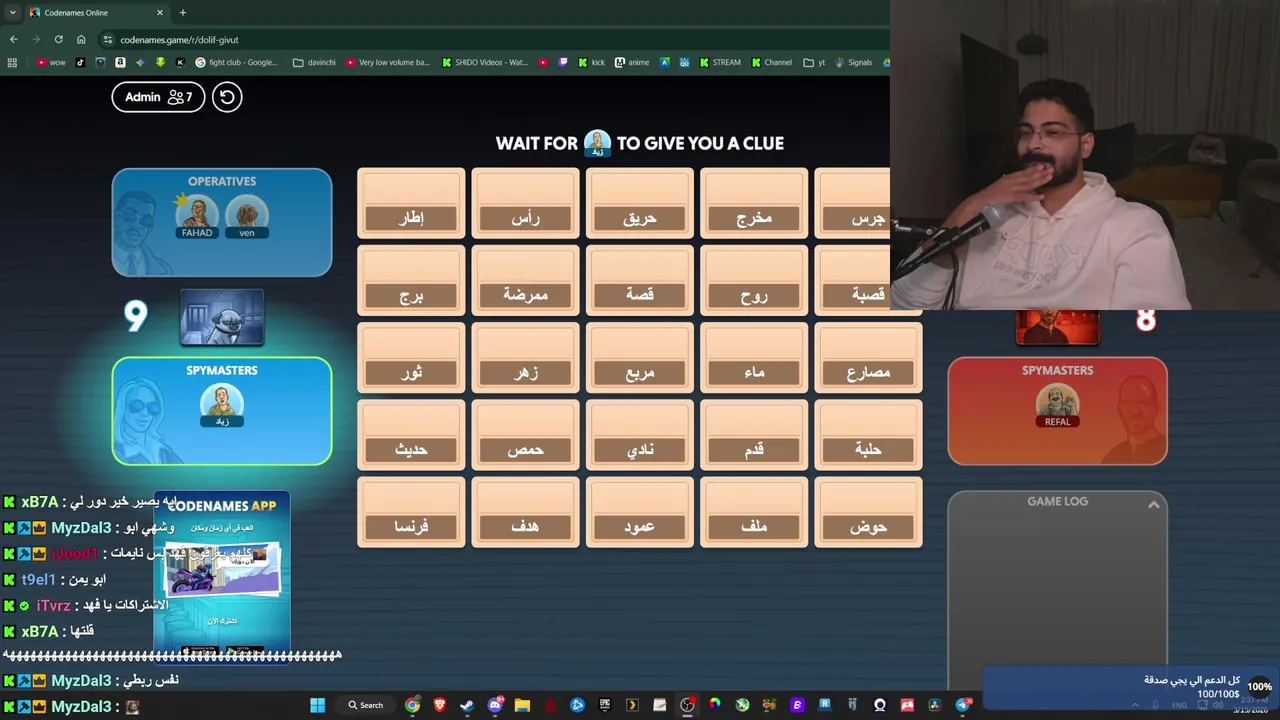
Task: Open Brave browser from the taskbar
Action: 439,705
